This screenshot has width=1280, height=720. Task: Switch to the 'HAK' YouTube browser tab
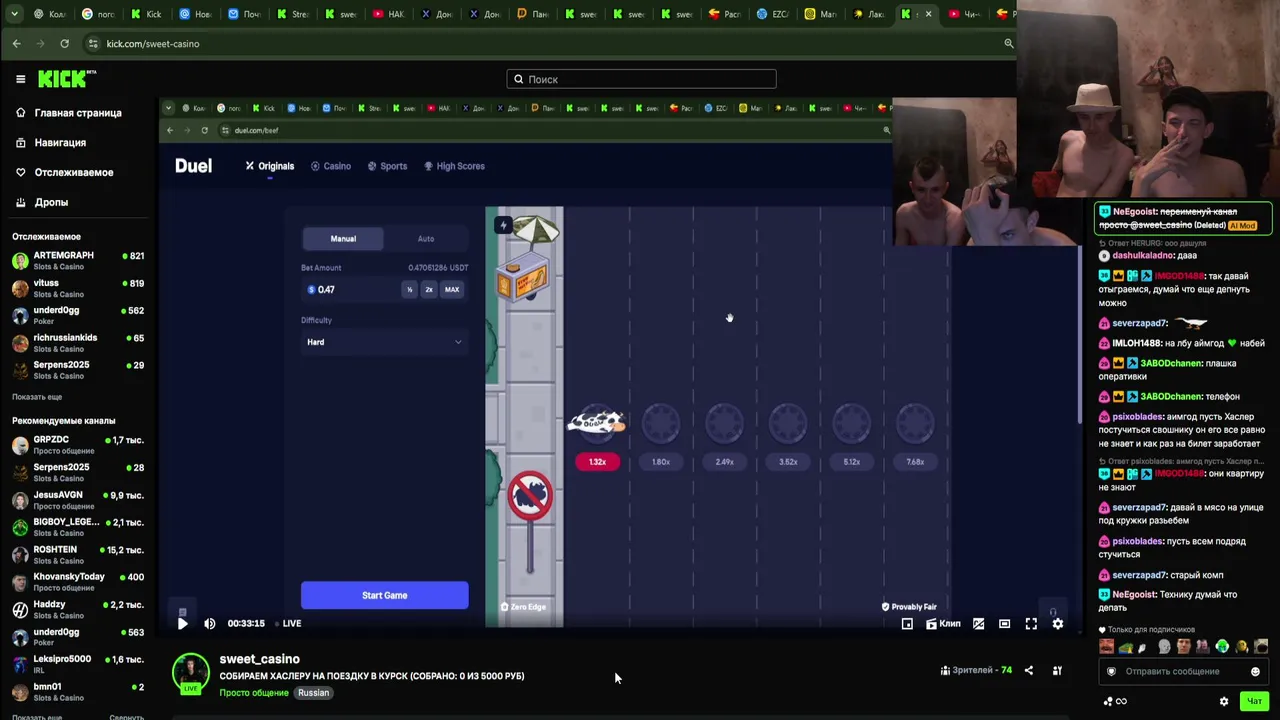389,14
